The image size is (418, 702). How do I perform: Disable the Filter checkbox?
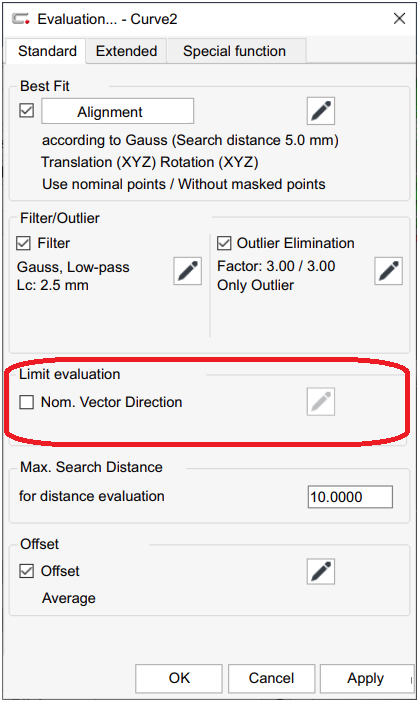click(x=23, y=243)
